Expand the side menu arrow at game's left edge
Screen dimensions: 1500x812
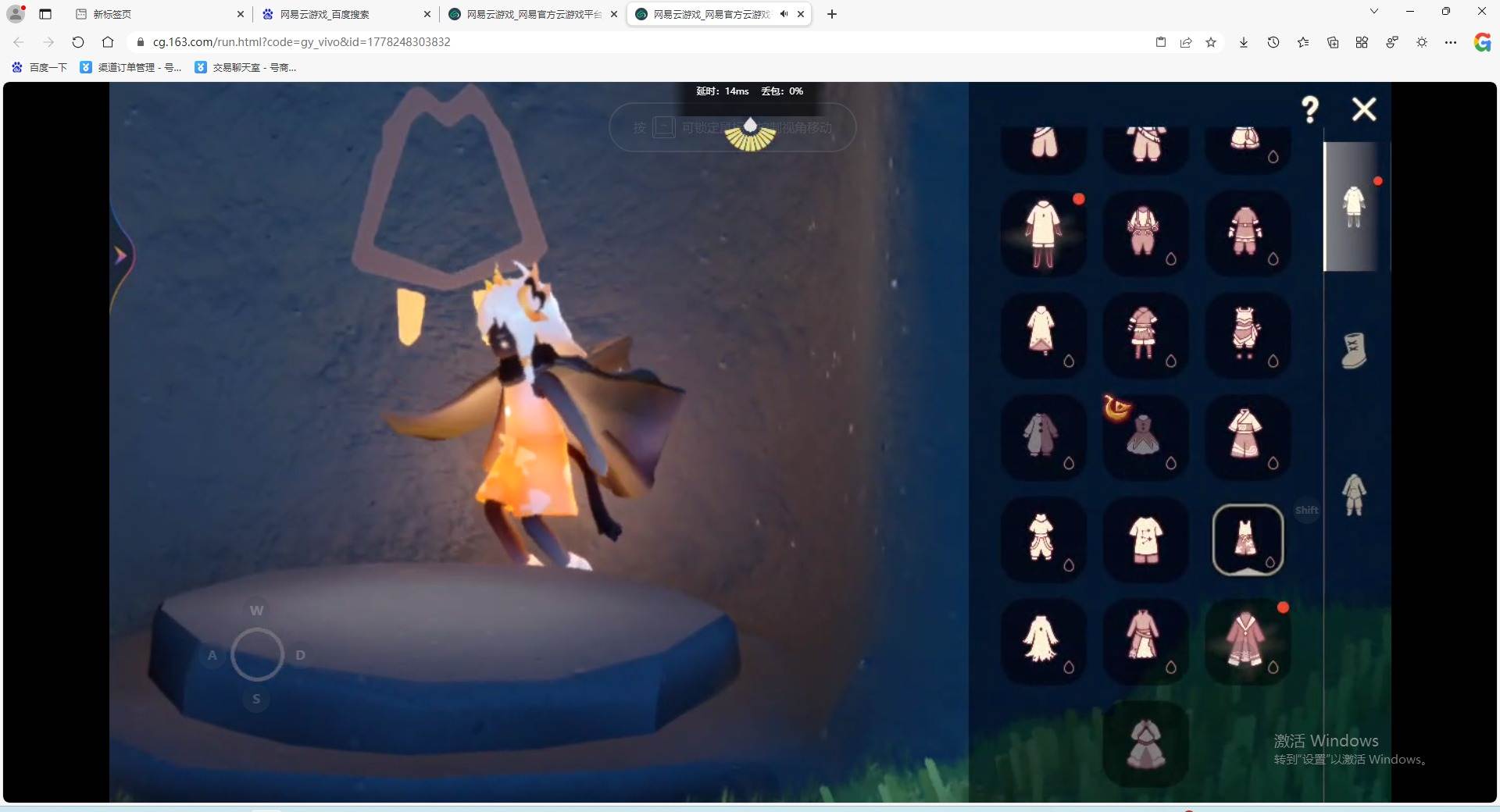[121, 255]
